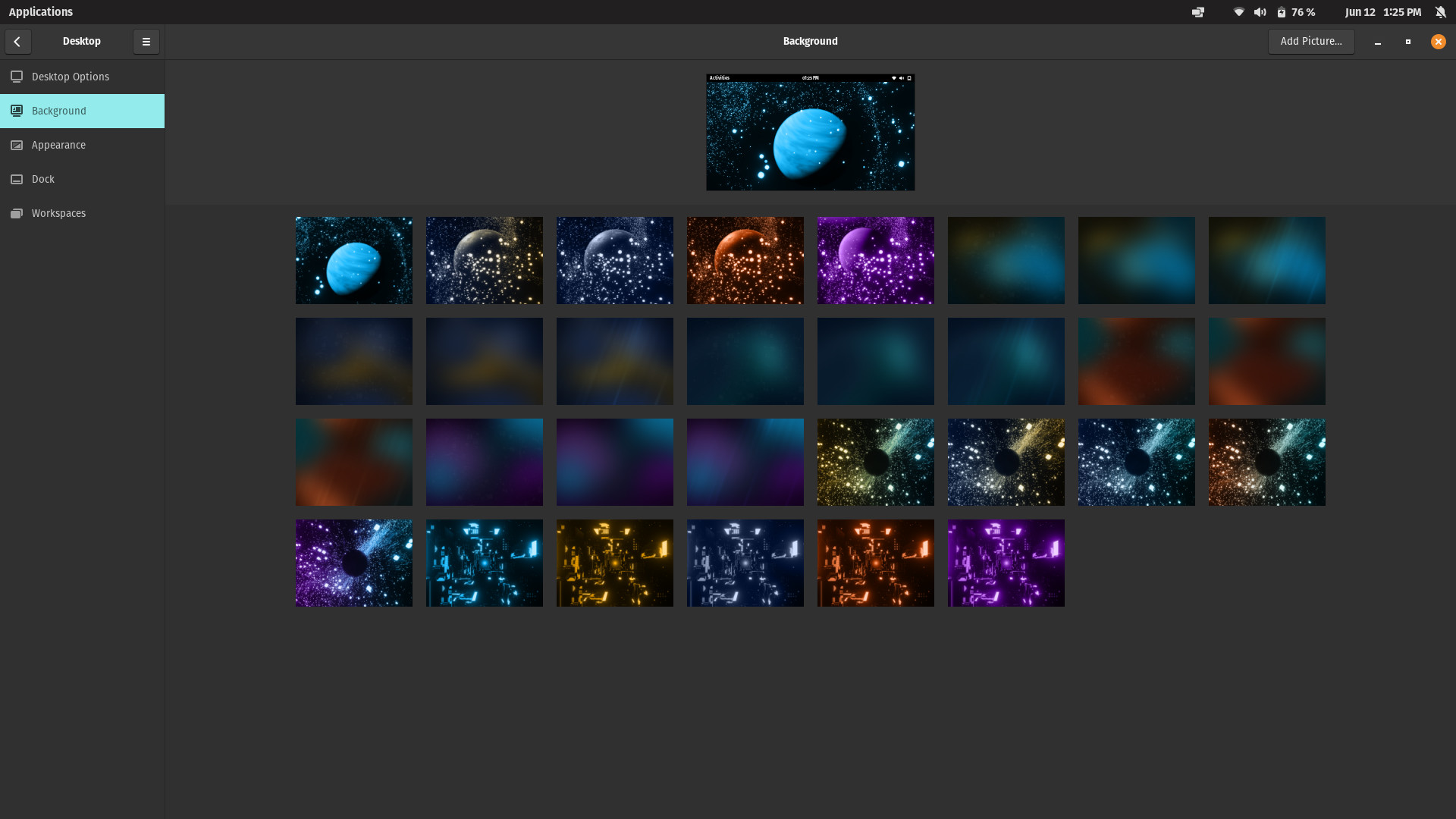Choose the cyan circuit city wallpaper
1456x819 pixels.
pyautogui.click(x=485, y=563)
